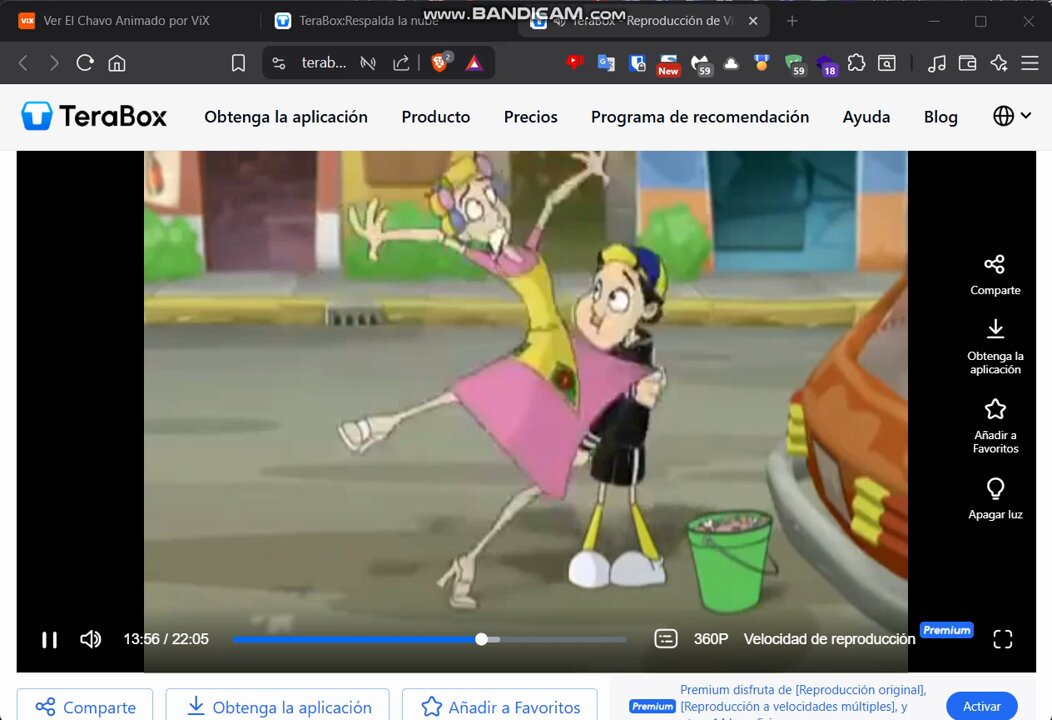Viewport: 1052px width, 720px height.
Task: Go to browser home page
Action: pyautogui.click(x=117, y=63)
